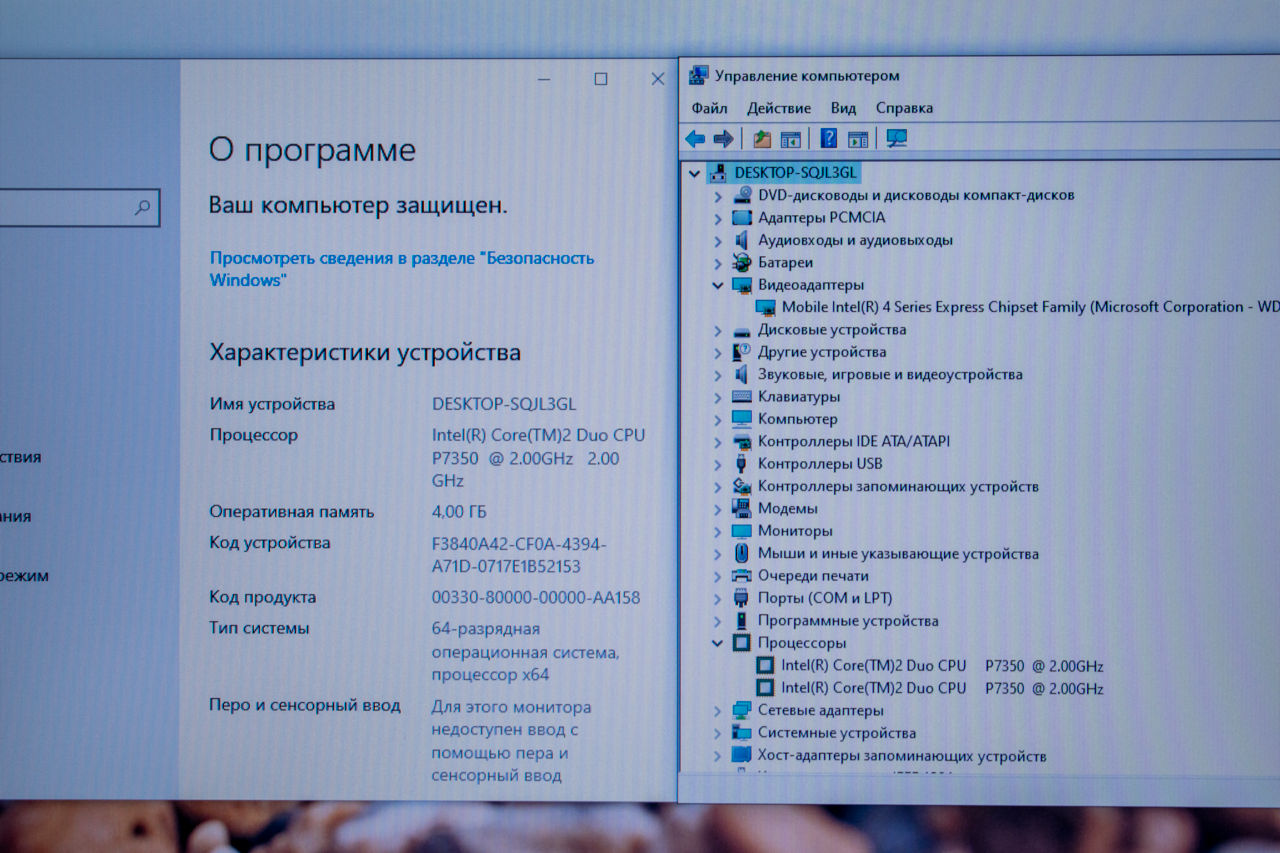Expand the Батареи node chevron

coord(718,262)
